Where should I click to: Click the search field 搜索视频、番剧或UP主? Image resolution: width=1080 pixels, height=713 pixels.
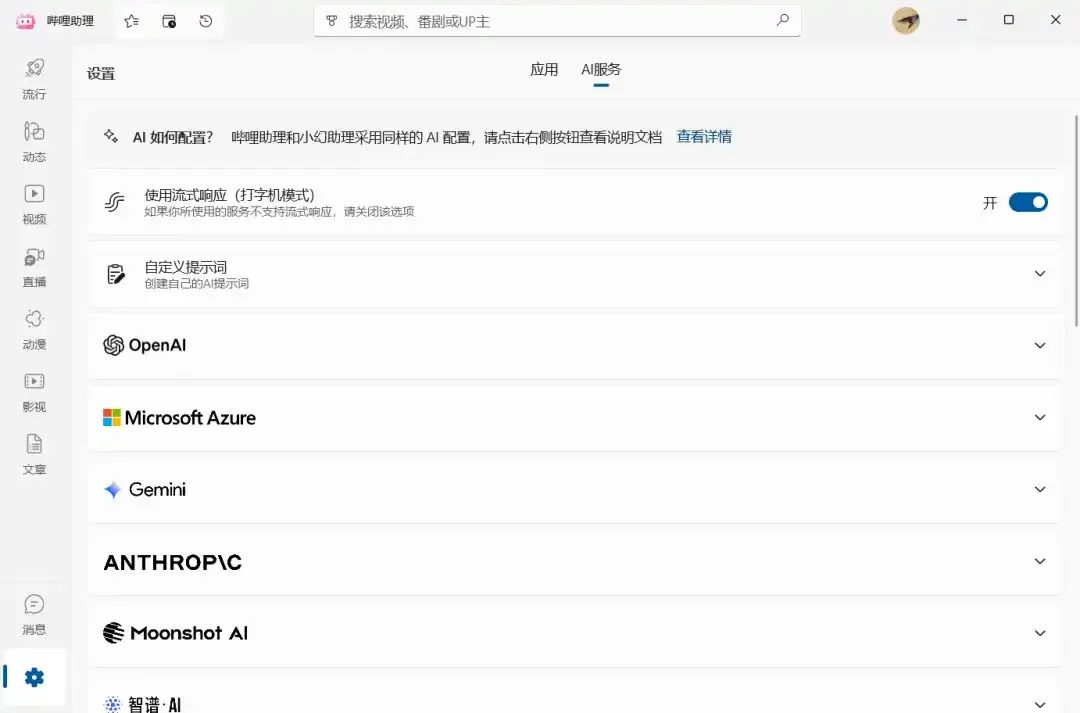point(557,21)
